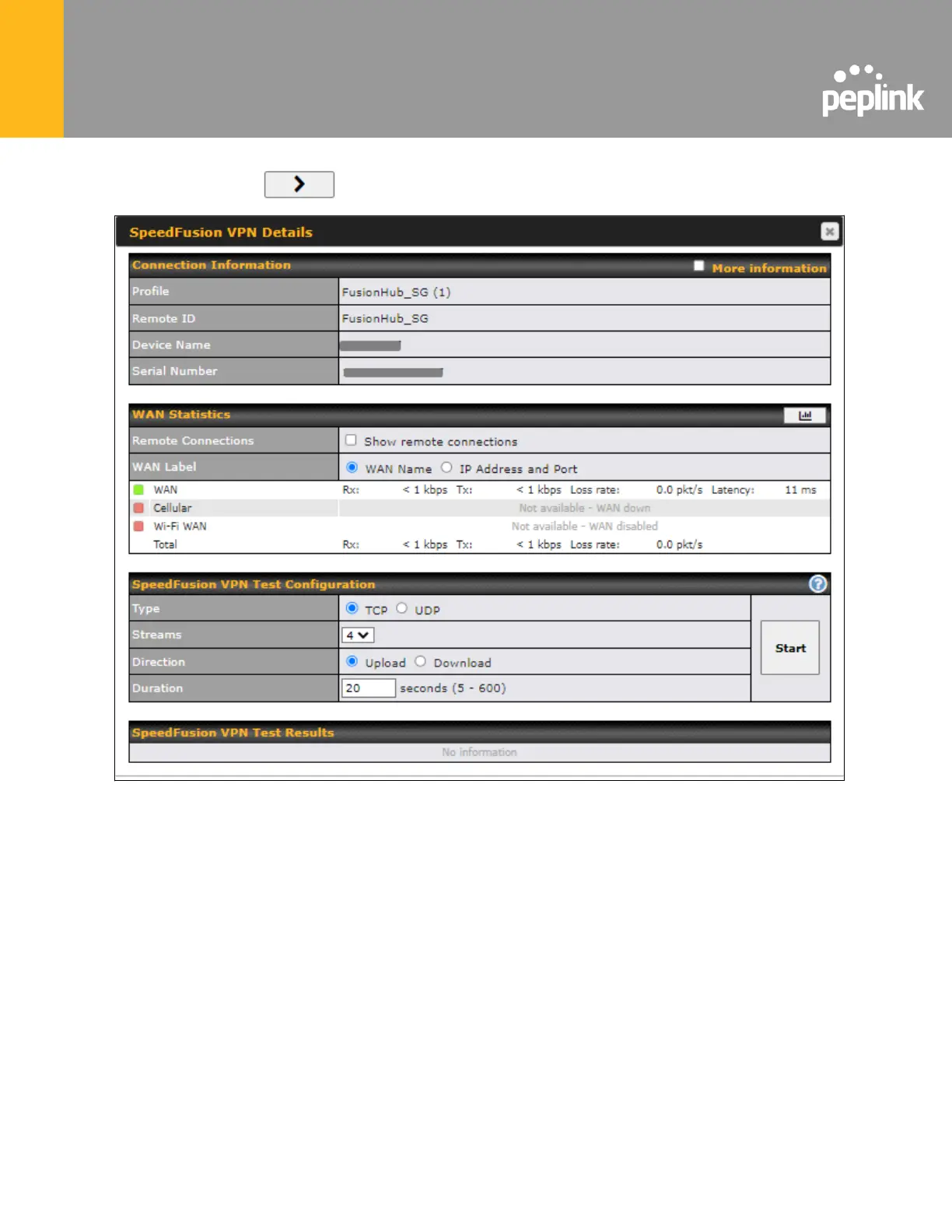Click the green WAN status indicator
952x1232 pixels.
(x=138, y=490)
